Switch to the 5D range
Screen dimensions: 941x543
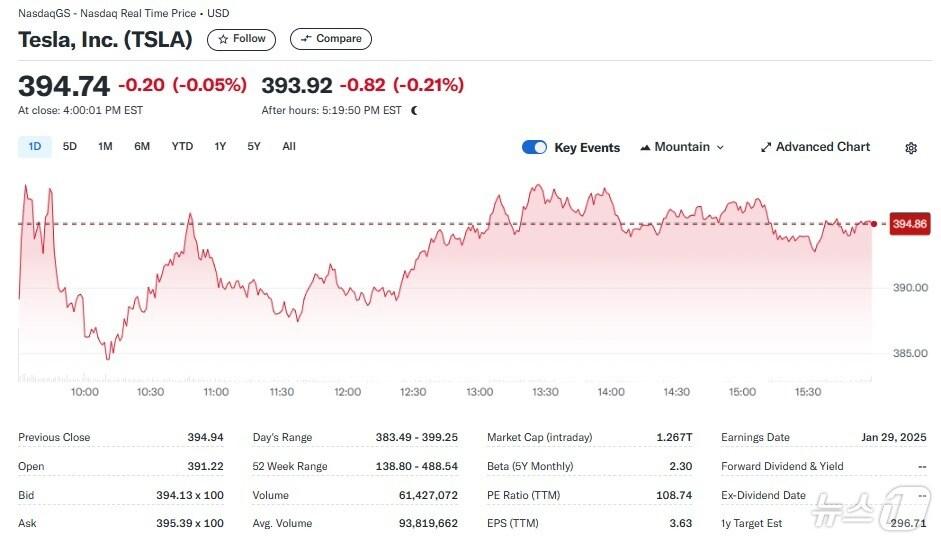point(70,147)
